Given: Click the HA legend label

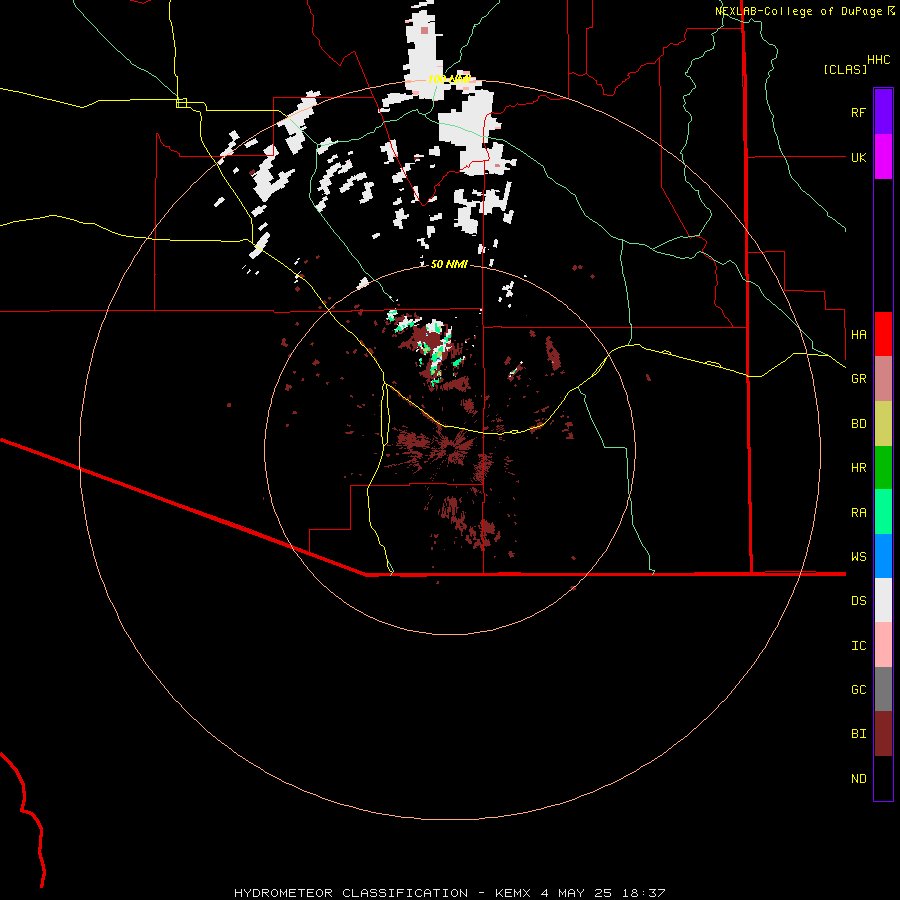Looking at the screenshot, I should (858, 334).
